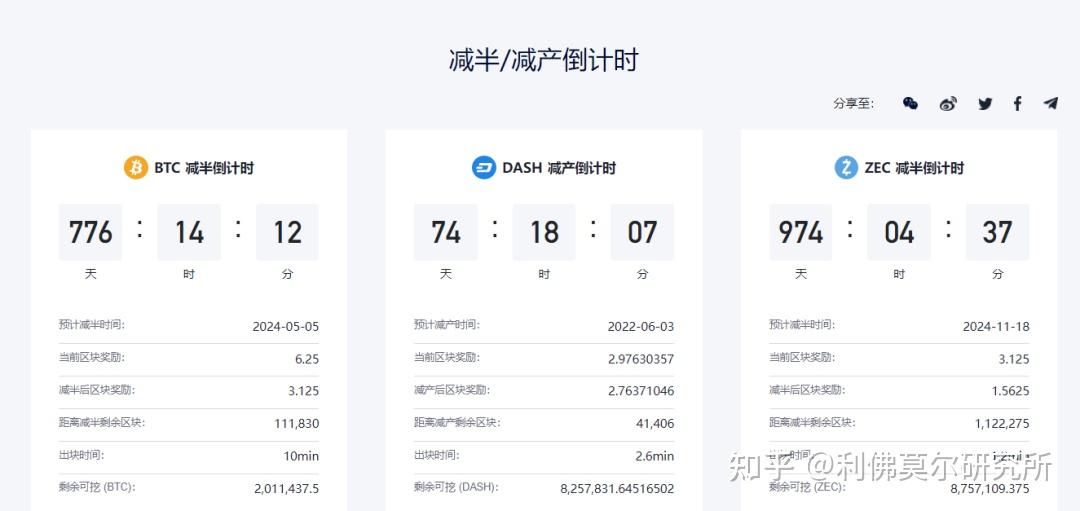This screenshot has width=1080, height=511.
Task: Click the page title 减半/减产倒计时
Action: tap(543, 60)
